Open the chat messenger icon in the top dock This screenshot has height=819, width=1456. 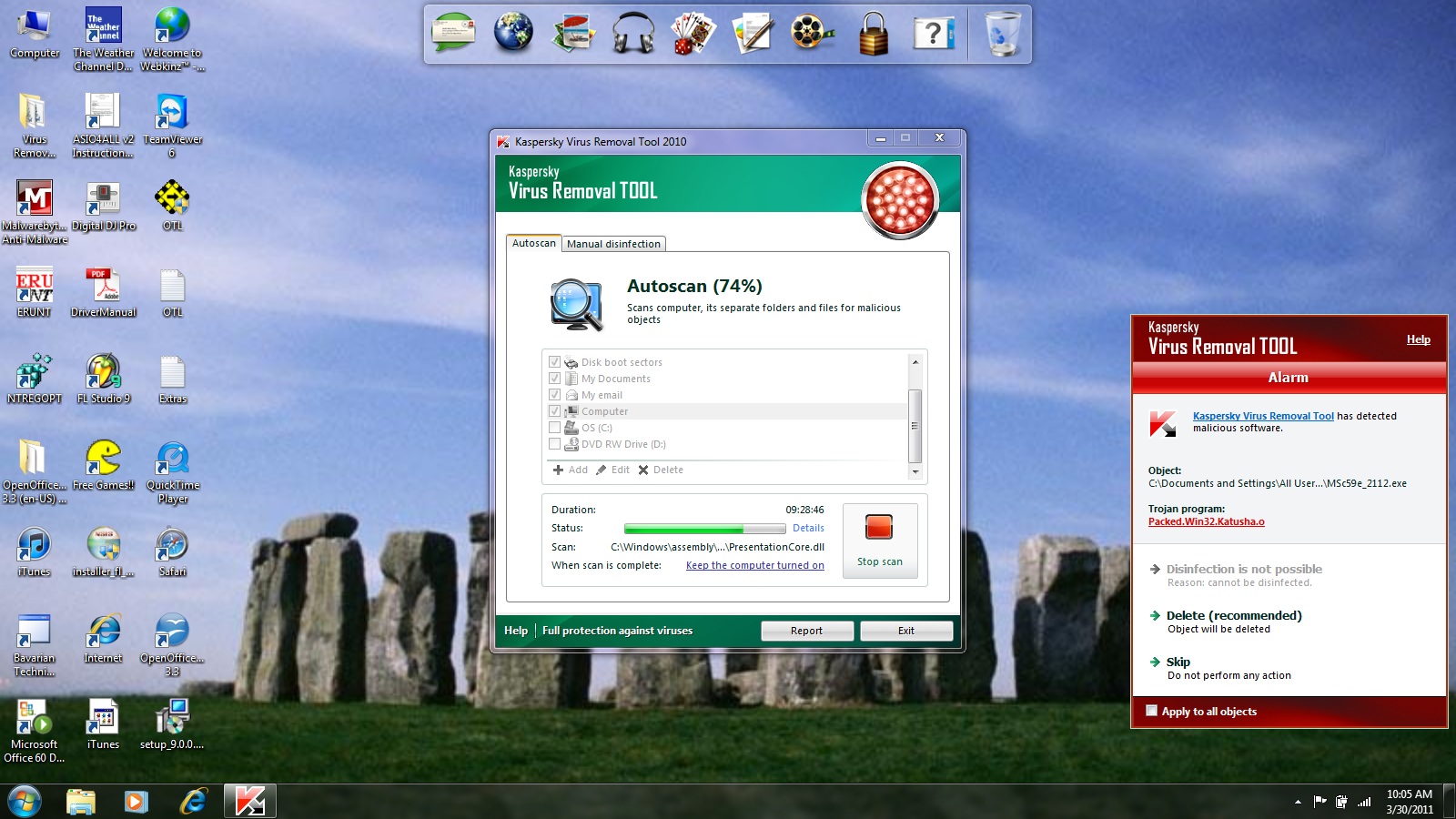(x=453, y=34)
